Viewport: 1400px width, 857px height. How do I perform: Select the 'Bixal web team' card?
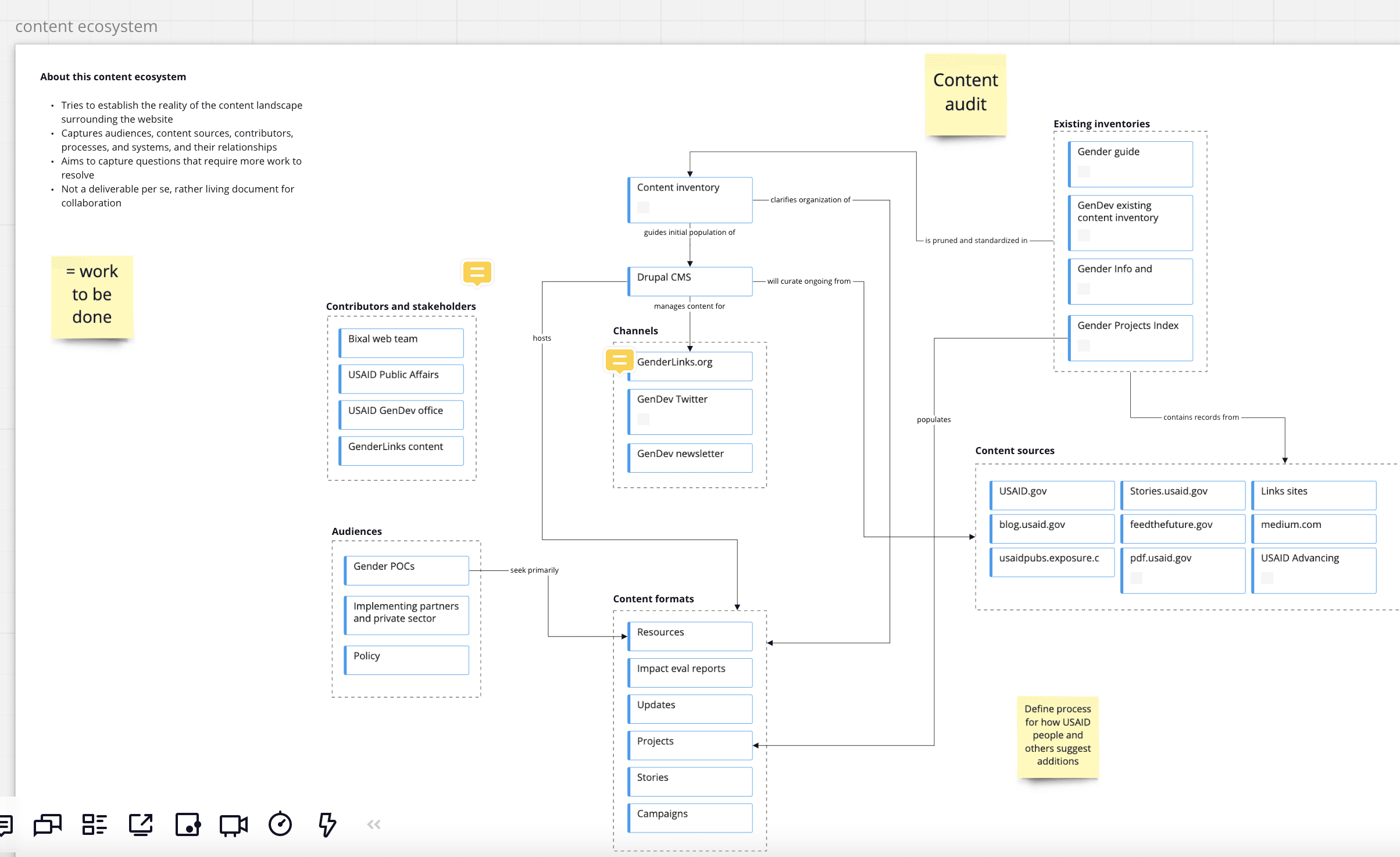click(x=401, y=343)
